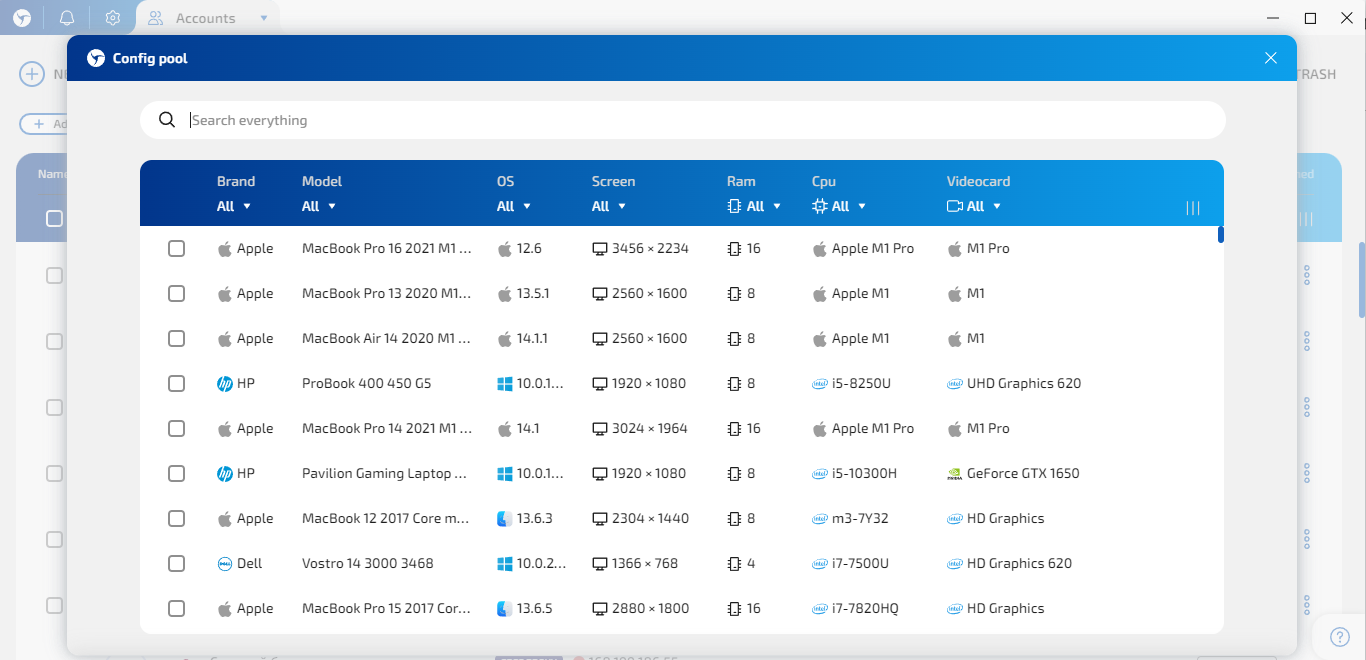Check the MacBook 12 2017 row
This screenshot has width=1366, height=660.
[176, 518]
